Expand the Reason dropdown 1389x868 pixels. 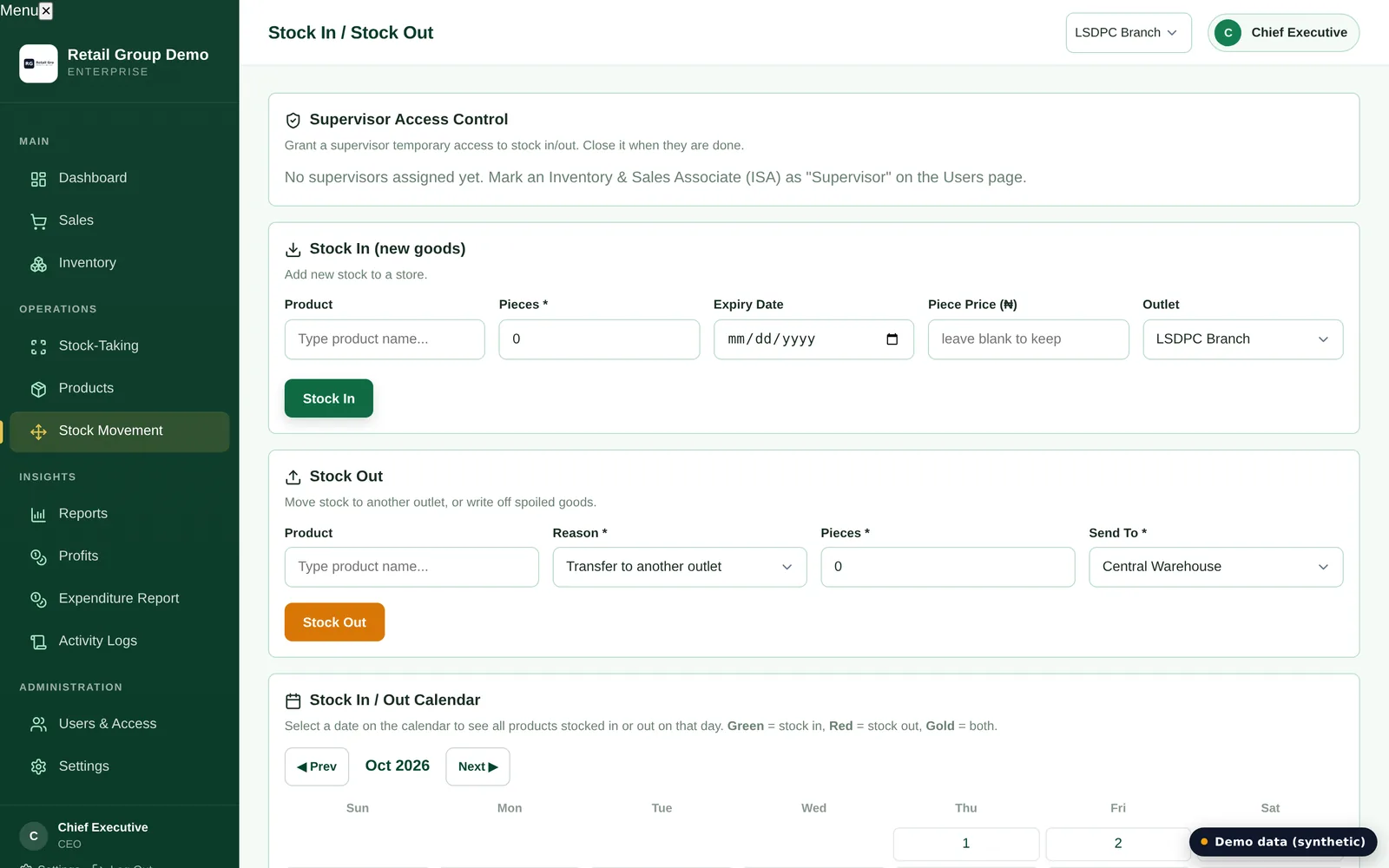click(x=680, y=567)
